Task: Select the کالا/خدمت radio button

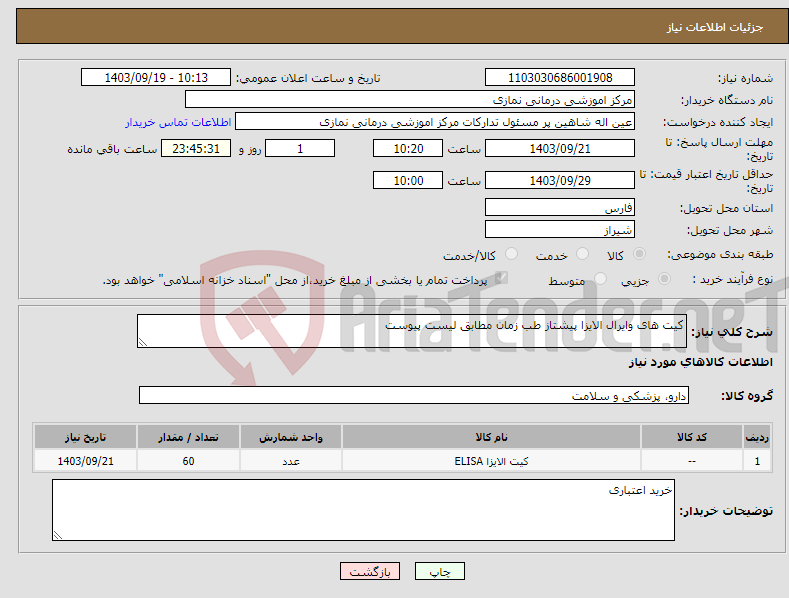Action: click(511, 254)
